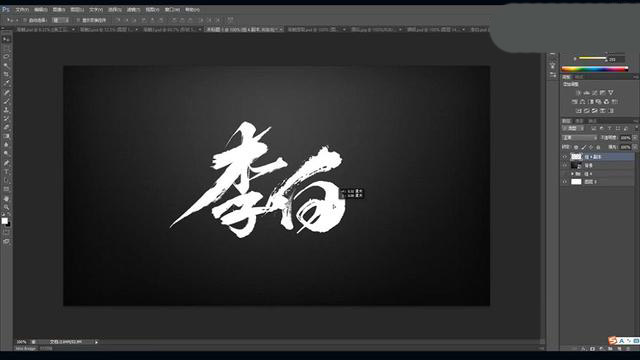Open layer fill slider arrow
This screenshot has height=360, width=640.
(x=635, y=147)
